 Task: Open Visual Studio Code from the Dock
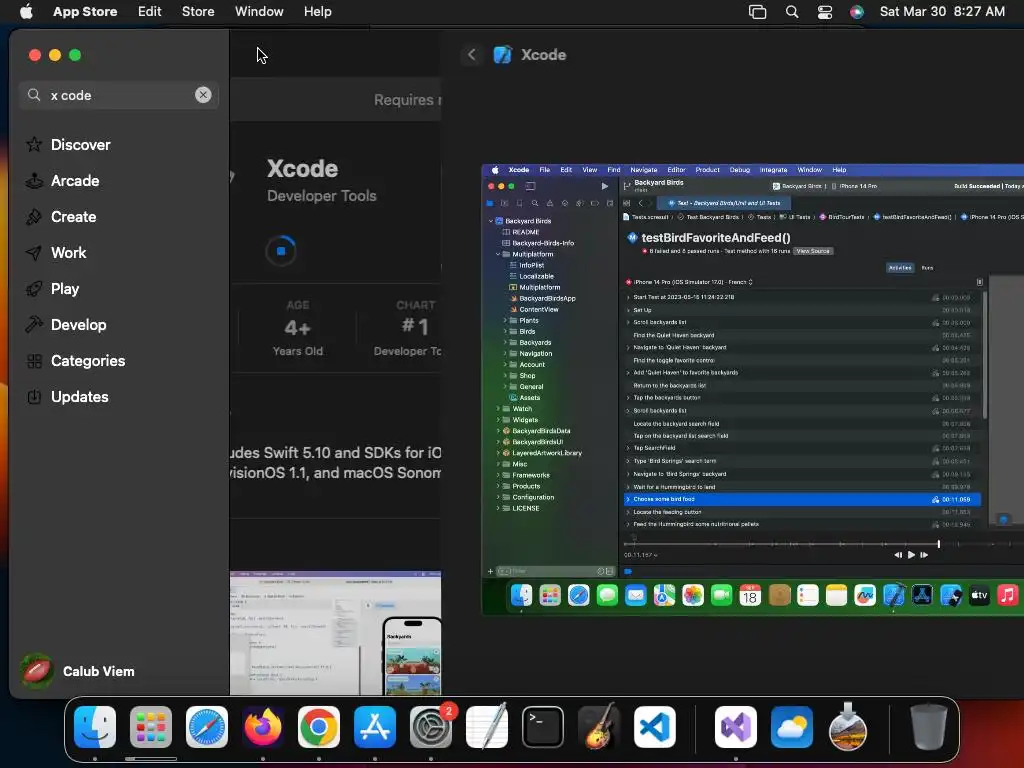coord(654,727)
